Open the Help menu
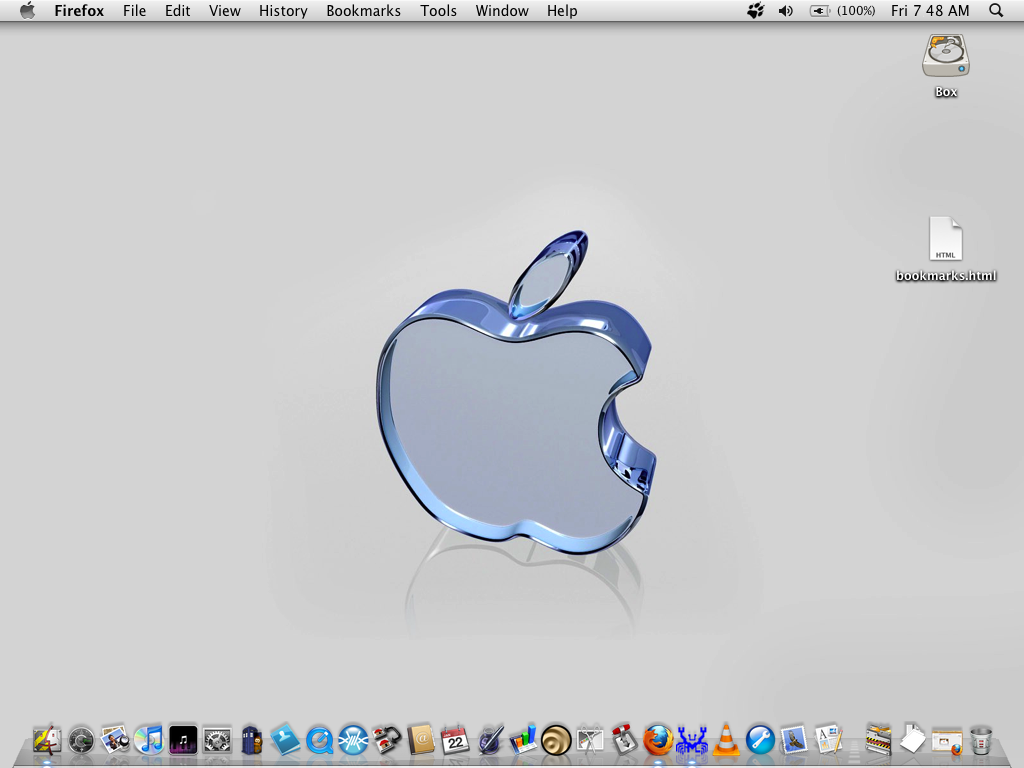 click(x=562, y=10)
